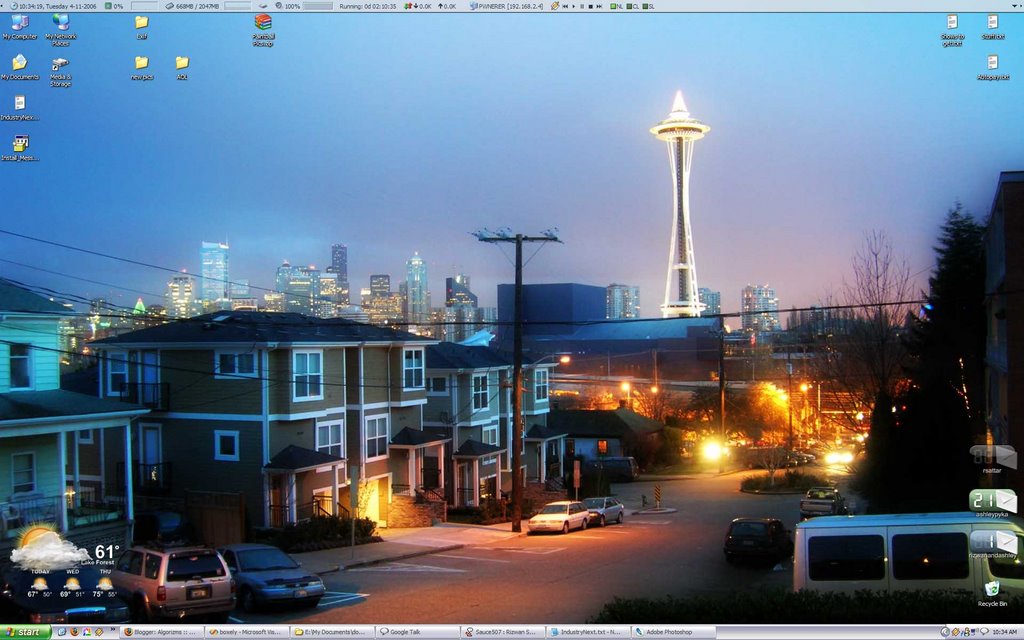The image size is (1024, 640).
Task: Click the PWNERER network address indicator
Action: 506,7
